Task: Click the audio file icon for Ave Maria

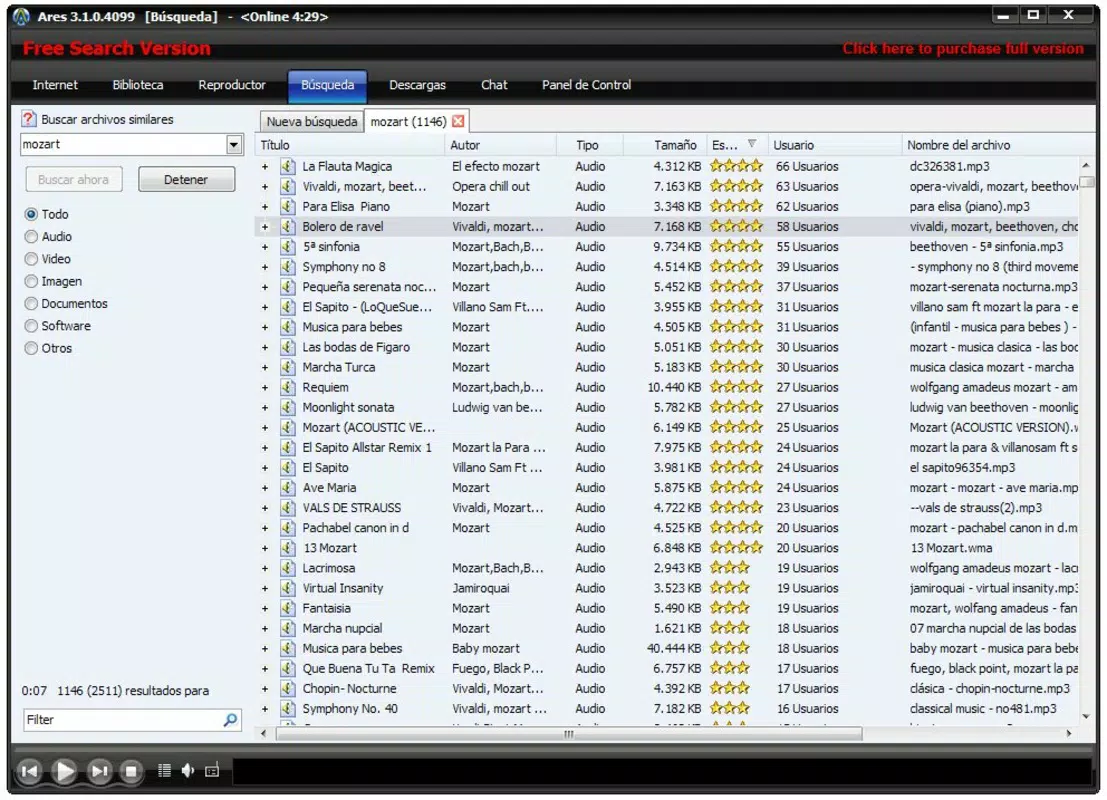Action: pyautogui.click(x=287, y=488)
